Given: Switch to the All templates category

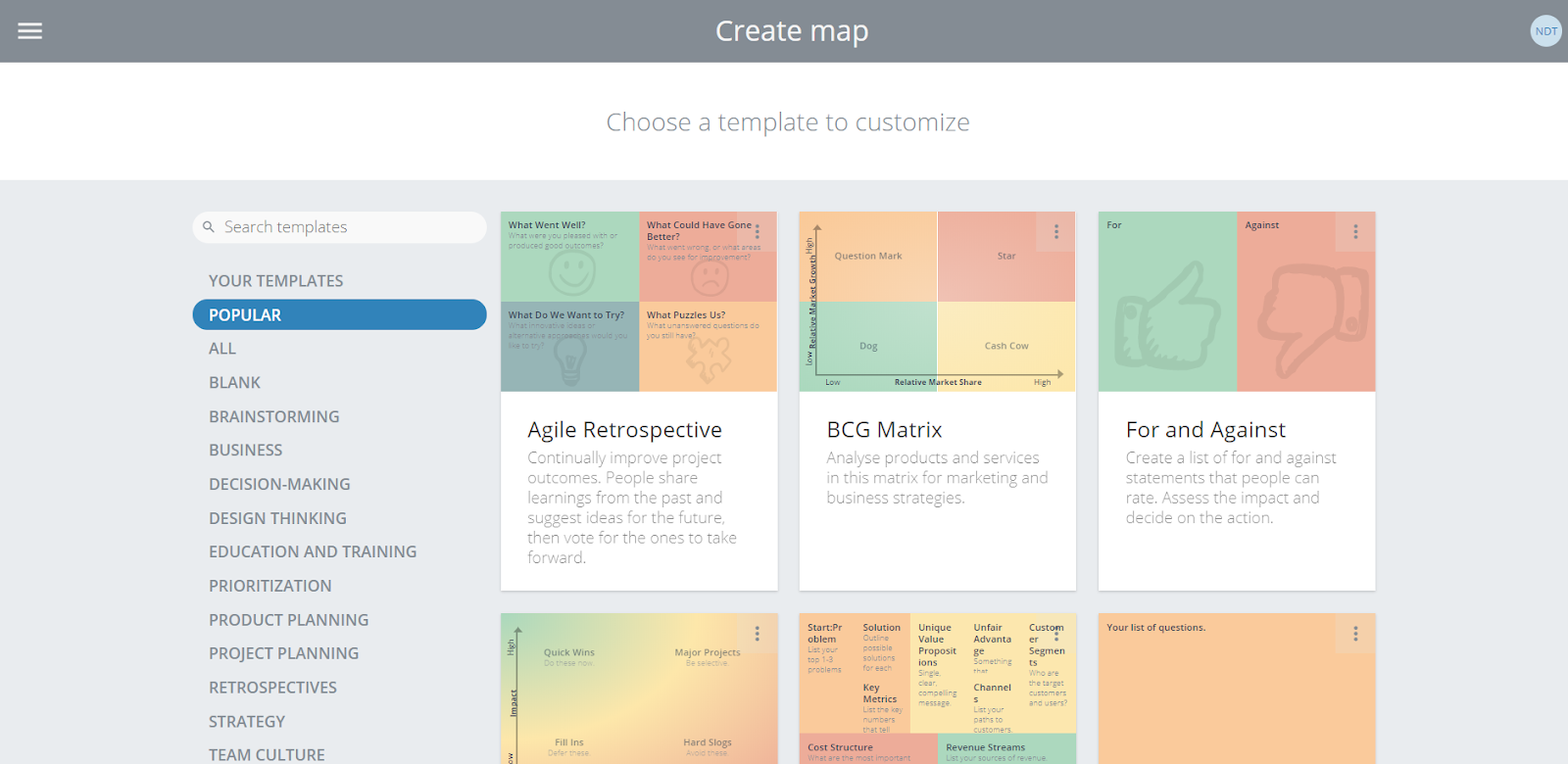Looking at the screenshot, I should [222, 349].
